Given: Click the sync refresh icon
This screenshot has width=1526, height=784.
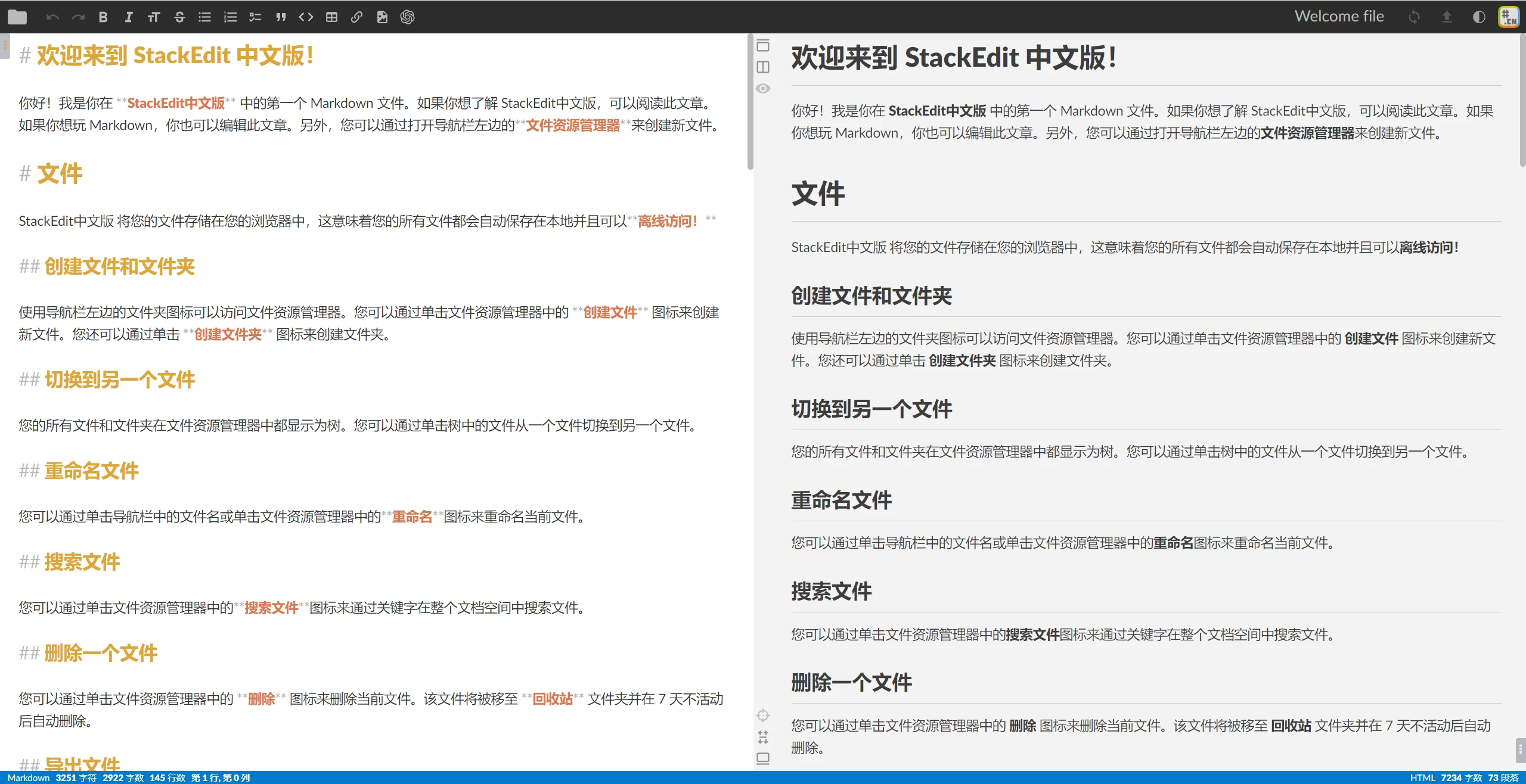Looking at the screenshot, I should coord(1414,17).
